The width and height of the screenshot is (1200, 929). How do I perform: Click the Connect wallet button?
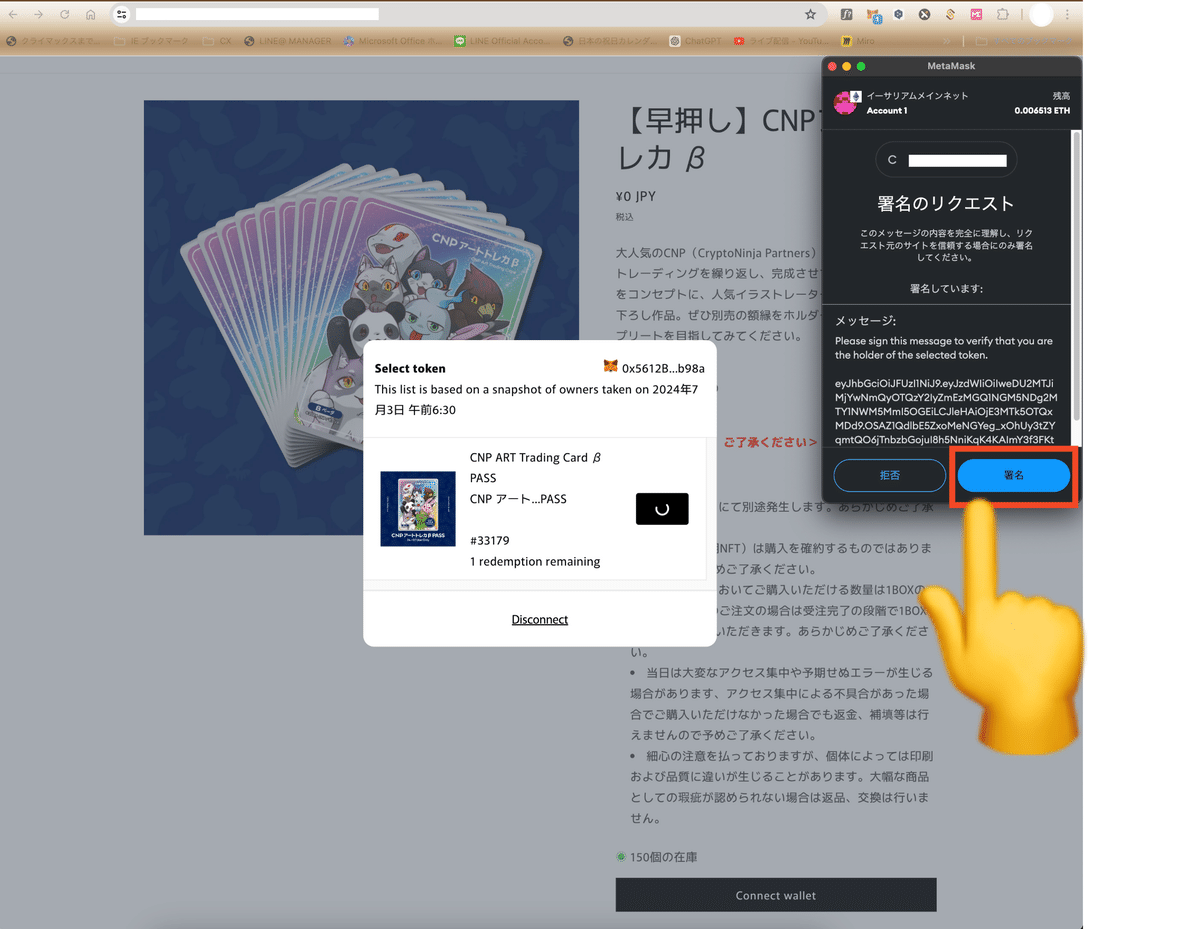tap(775, 894)
